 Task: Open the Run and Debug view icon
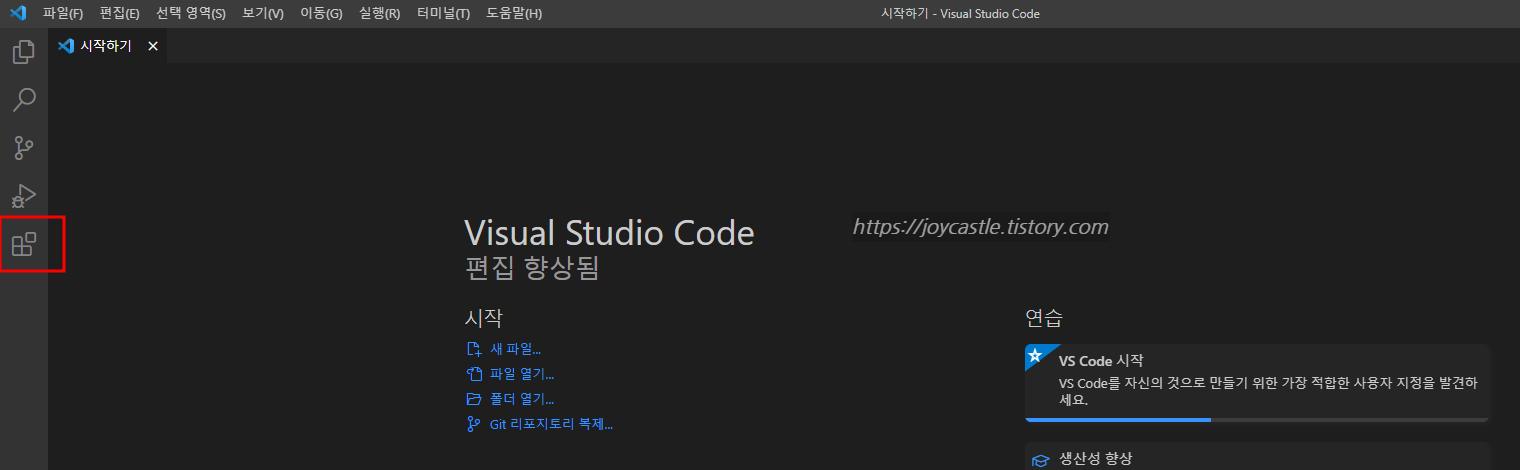pos(24,196)
